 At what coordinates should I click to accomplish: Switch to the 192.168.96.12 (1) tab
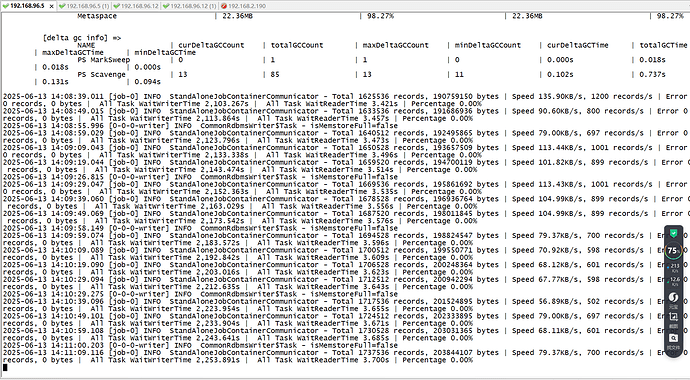pyautogui.click(x=190, y=6)
